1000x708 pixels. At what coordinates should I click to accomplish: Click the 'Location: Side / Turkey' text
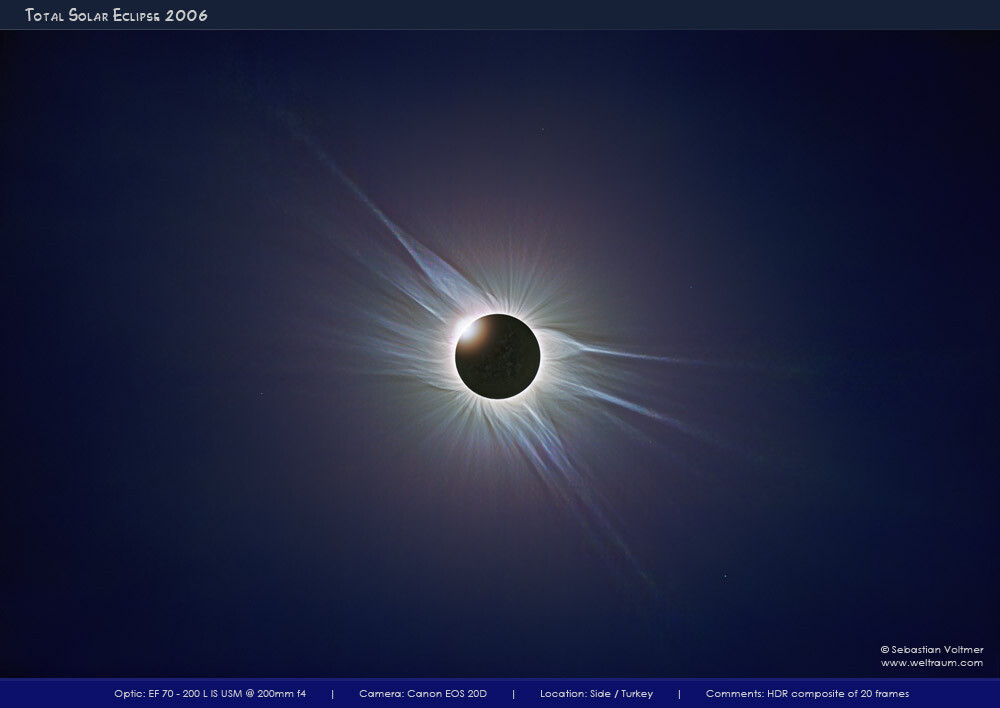pos(596,694)
